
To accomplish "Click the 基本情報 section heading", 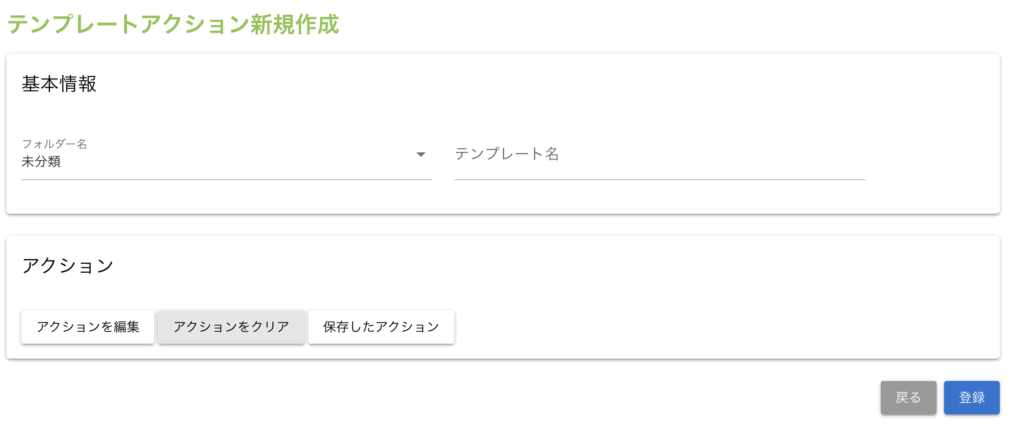I will click(x=59, y=84).
